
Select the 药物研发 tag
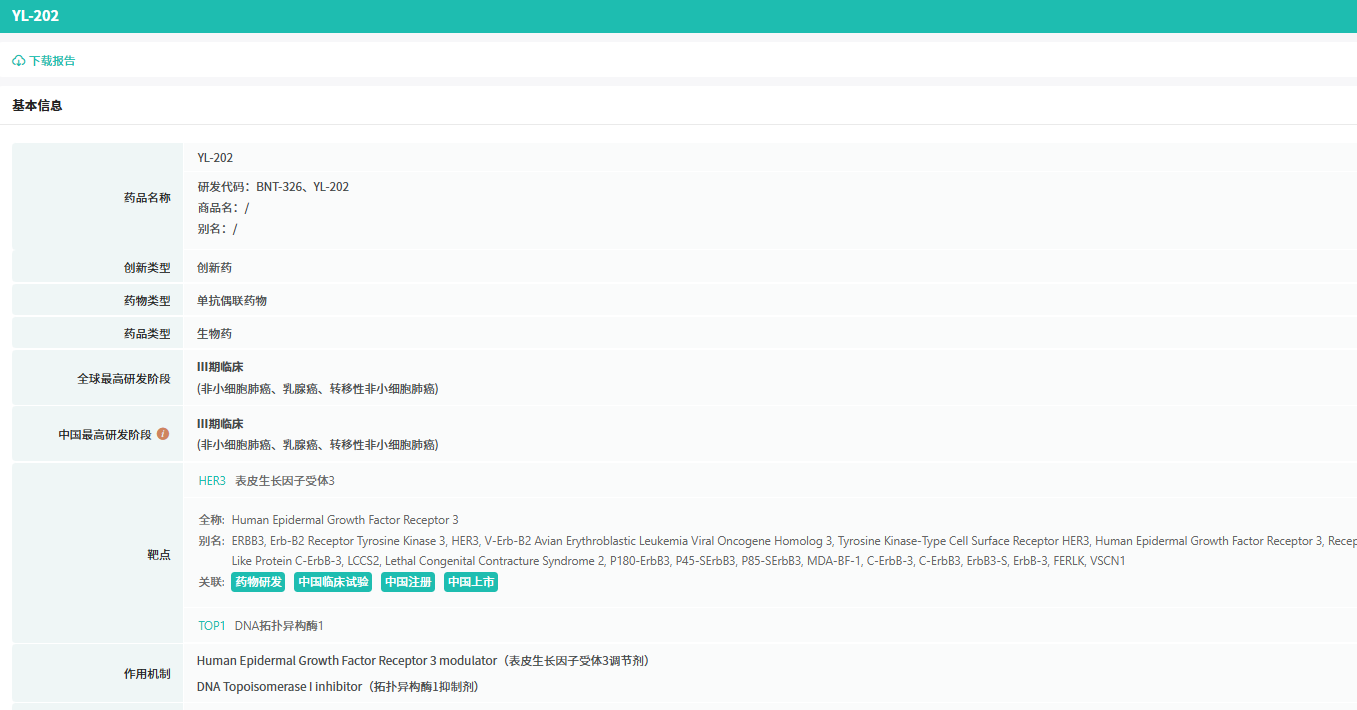click(x=258, y=582)
